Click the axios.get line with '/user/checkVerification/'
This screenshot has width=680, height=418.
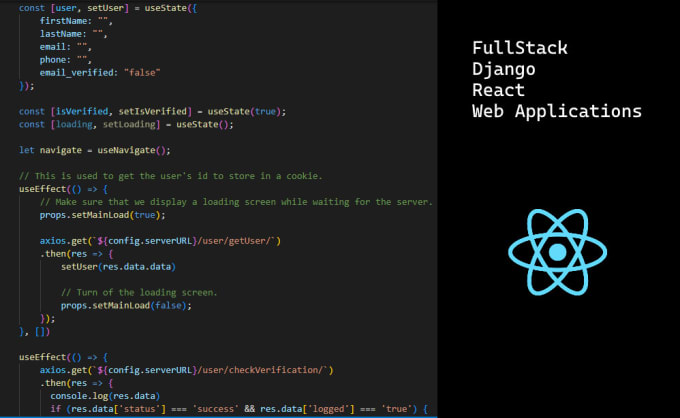186,370
